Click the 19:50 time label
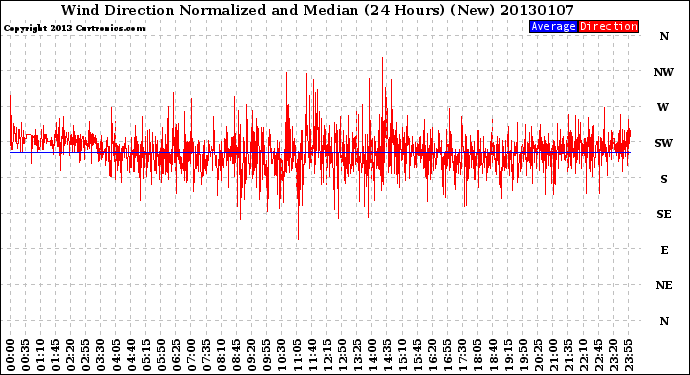The height and width of the screenshot is (375, 690). click(523, 355)
